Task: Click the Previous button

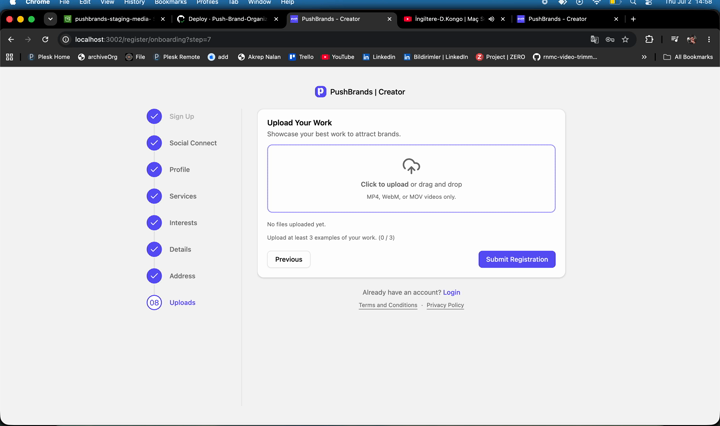Action: (x=289, y=259)
